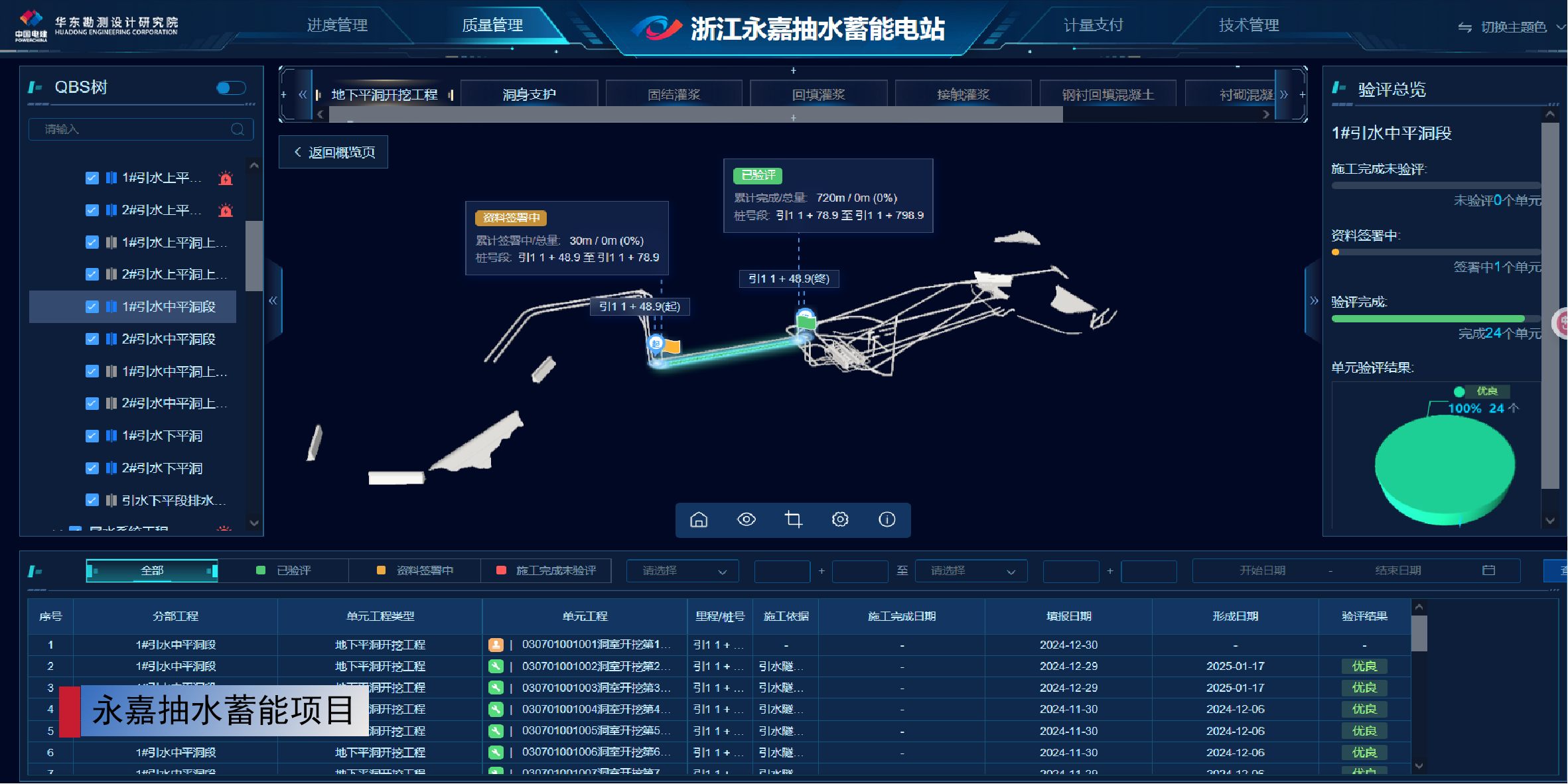Expand the 切换主题色 theme dropdown
The width and height of the screenshot is (1568, 784).
coord(1513,27)
